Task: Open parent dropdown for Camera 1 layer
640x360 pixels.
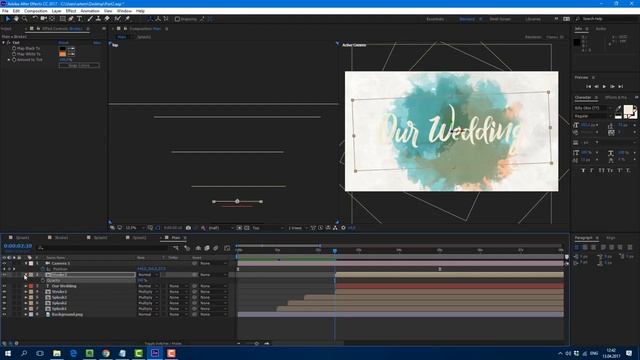Action: click(x=213, y=264)
